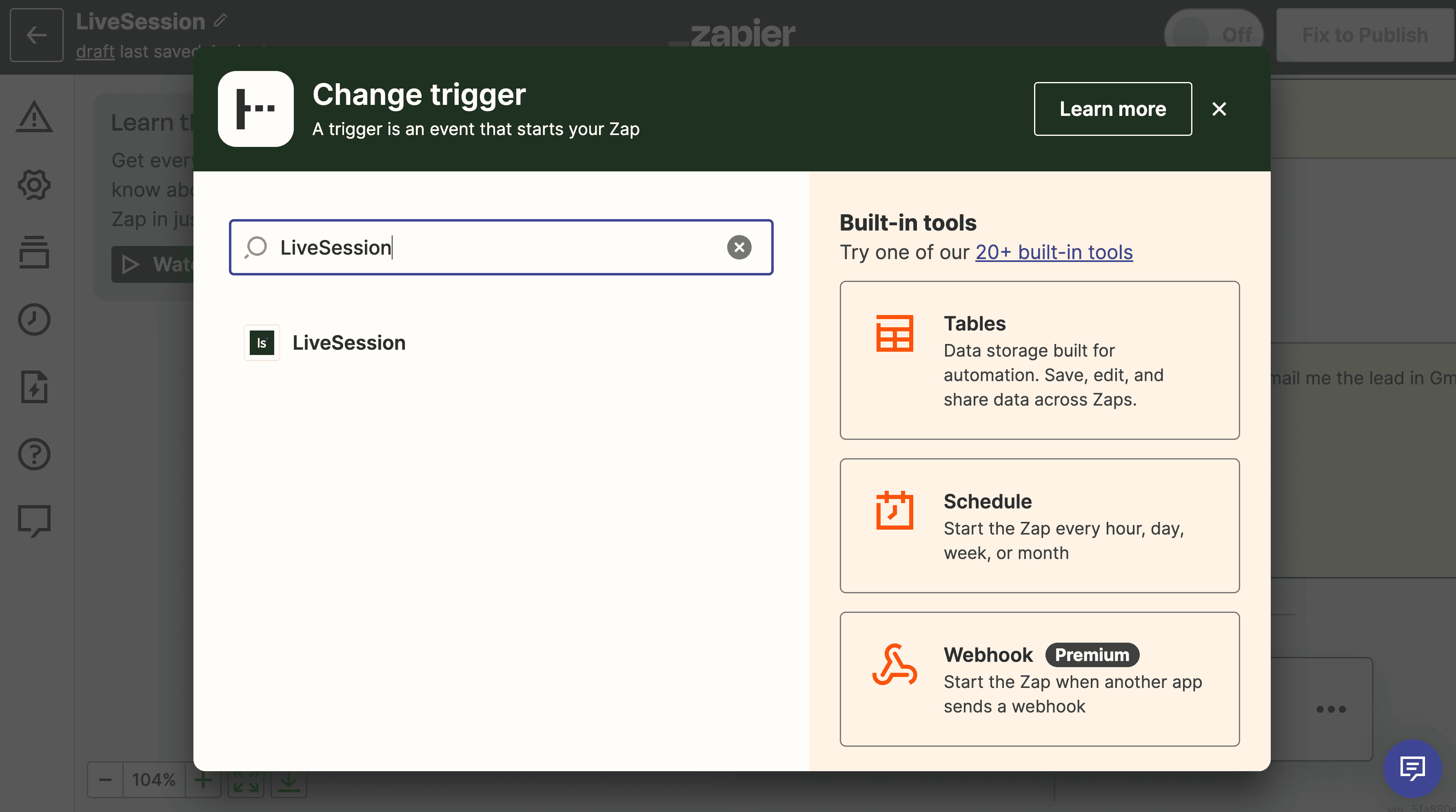
Task: Click Learn more button in trigger dialog
Action: coord(1113,108)
